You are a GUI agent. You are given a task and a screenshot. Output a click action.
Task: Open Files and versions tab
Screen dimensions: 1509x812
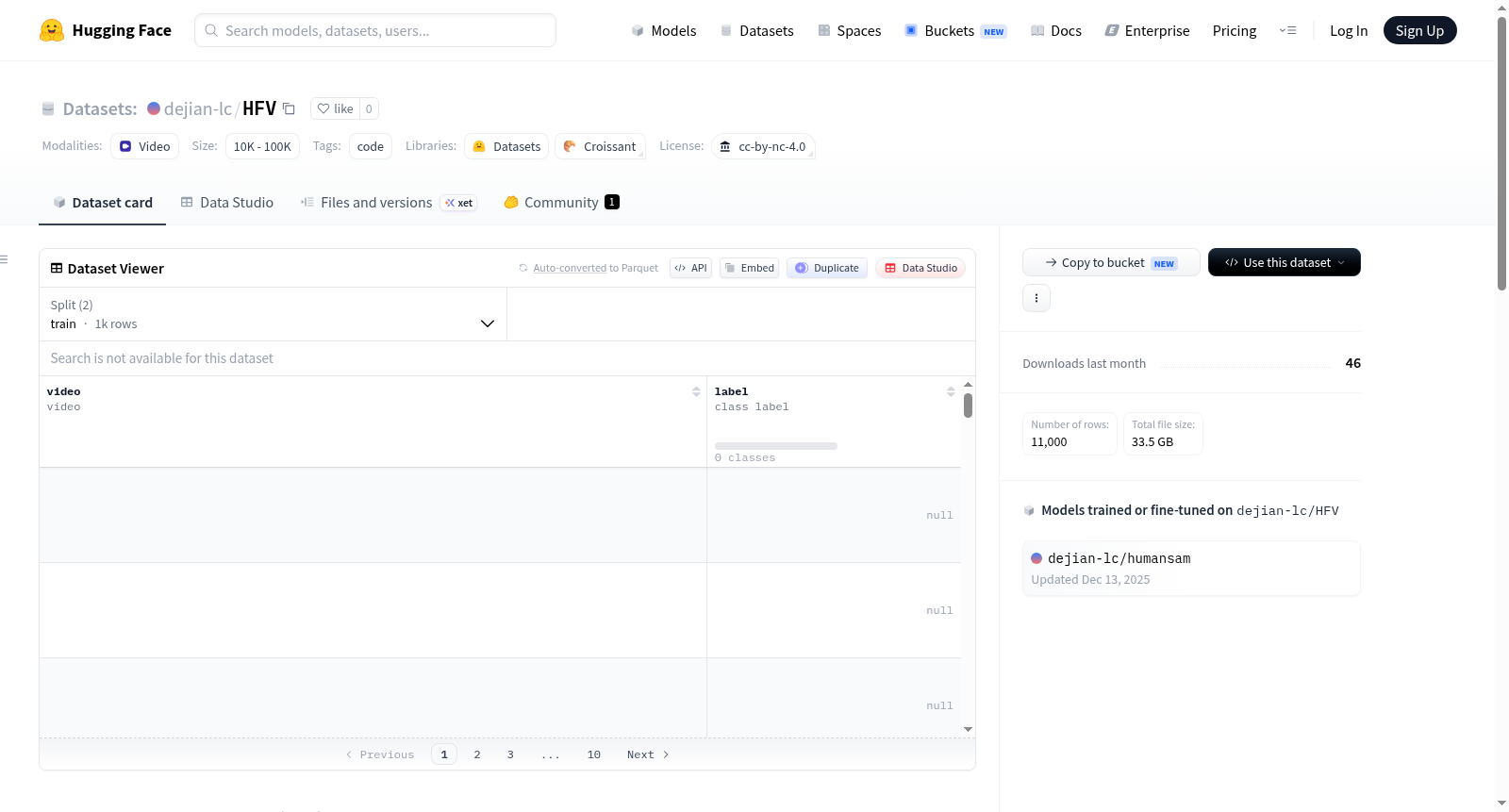pyautogui.click(x=389, y=202)
